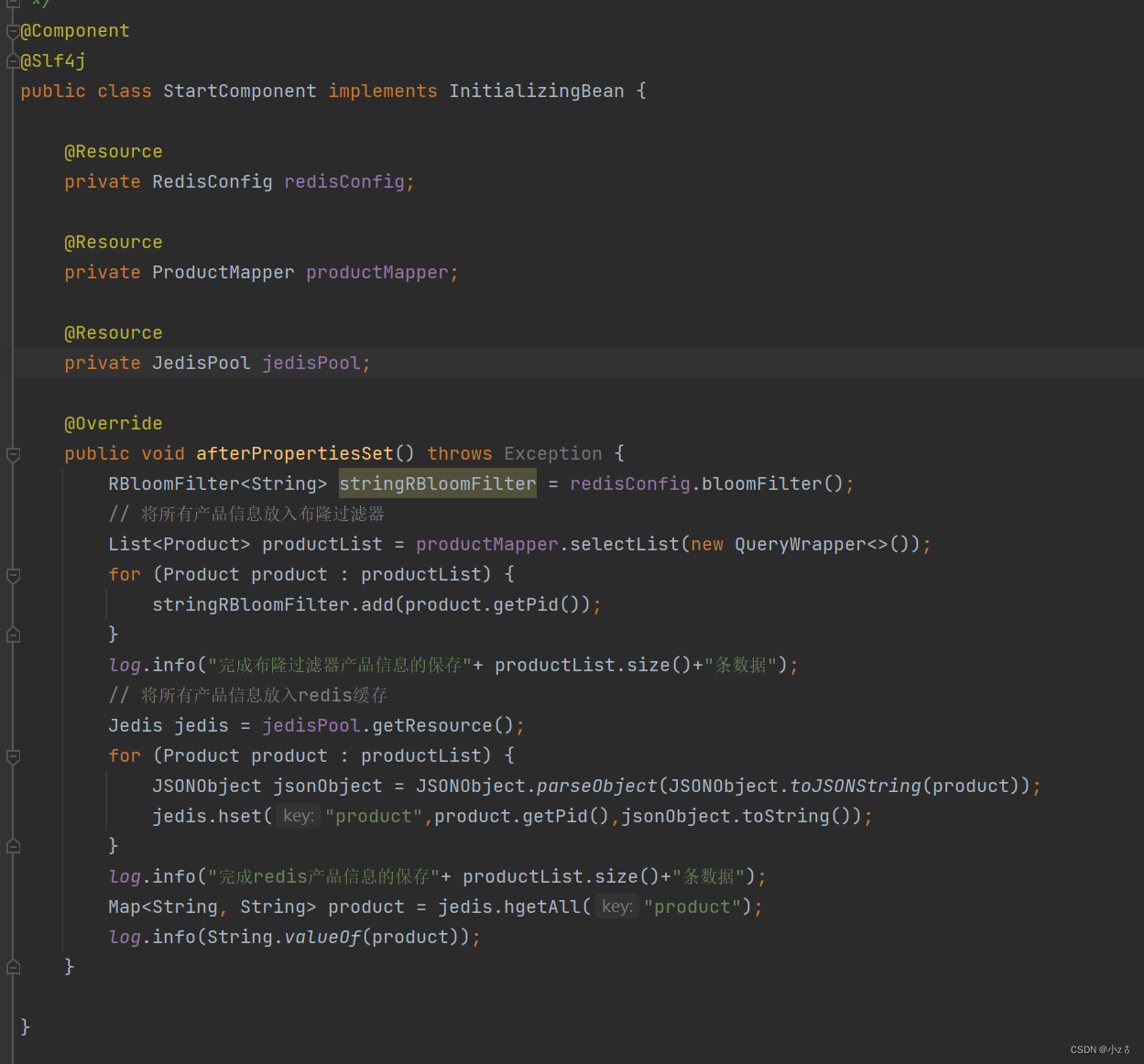Click the Map<String, String> type

[212, 907]
